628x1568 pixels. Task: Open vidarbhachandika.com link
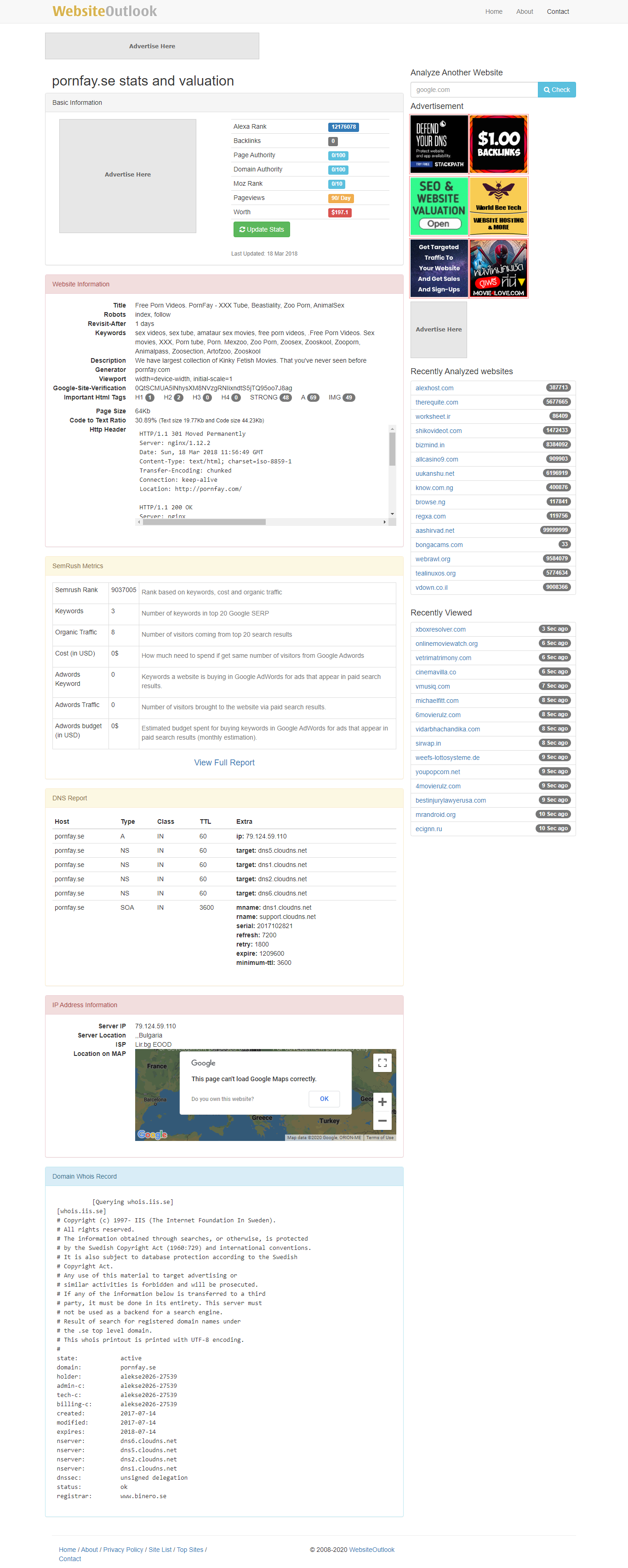click(x=448, y=729)
